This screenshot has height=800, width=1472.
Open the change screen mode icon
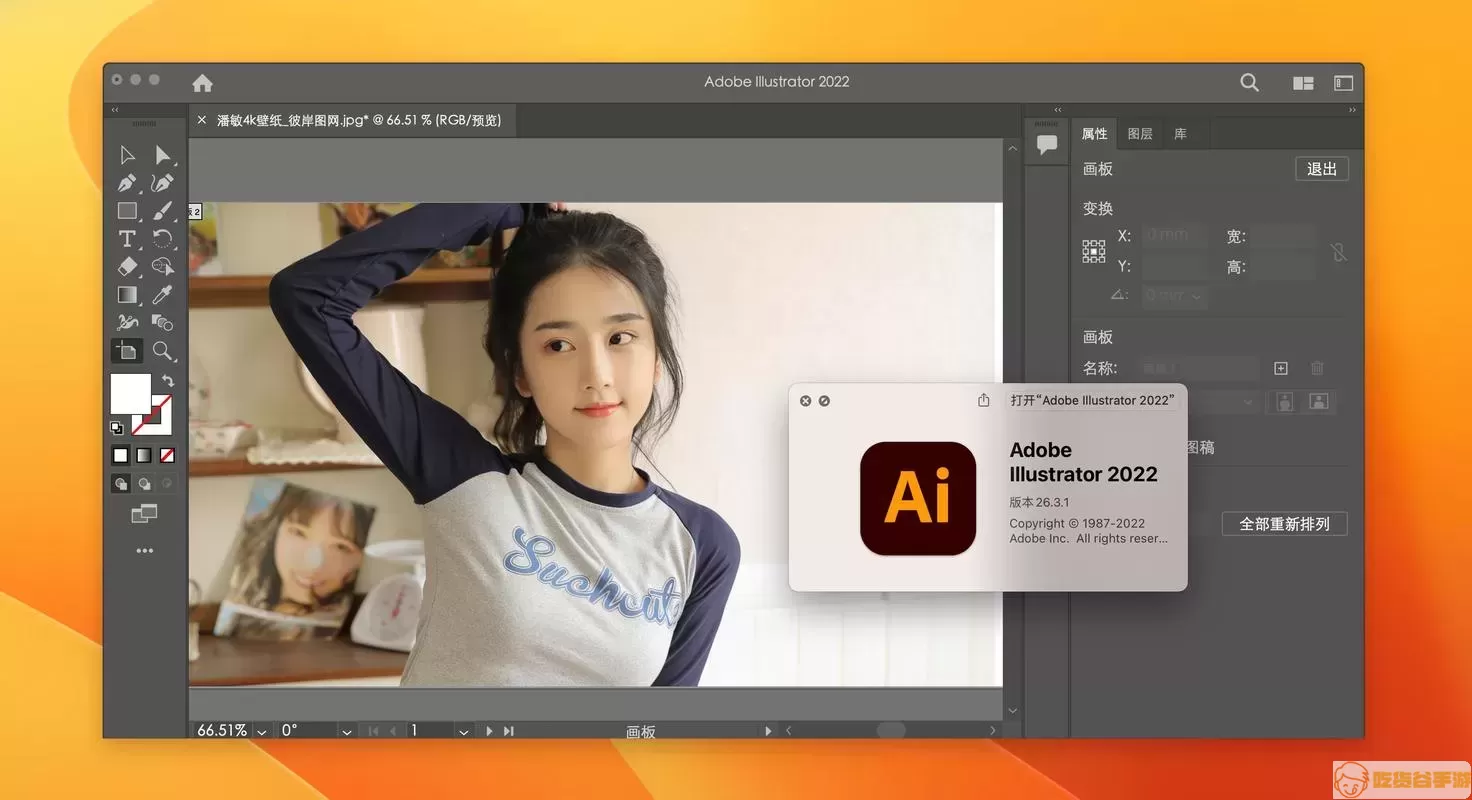[144, 514]
